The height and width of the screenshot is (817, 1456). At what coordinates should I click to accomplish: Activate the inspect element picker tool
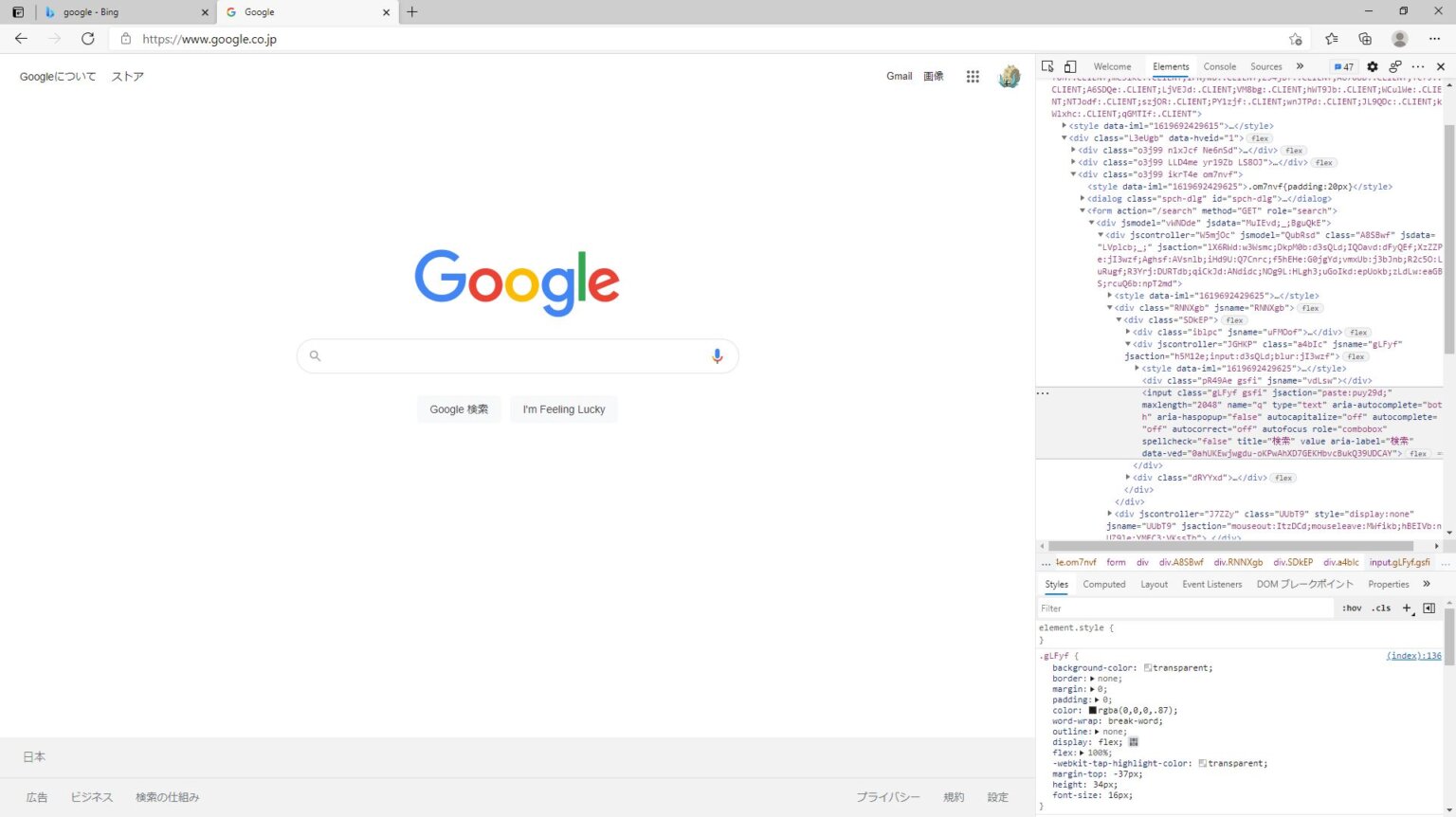(x=1047, y=66)
